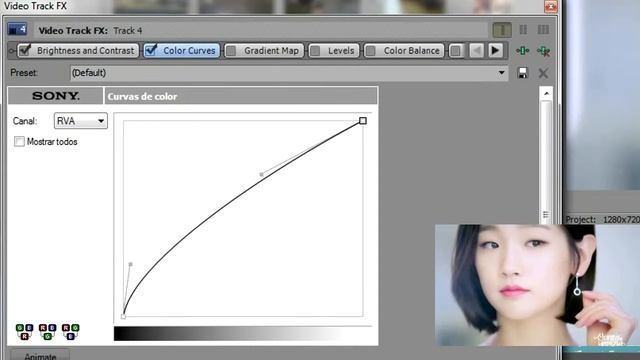
Task: Click the first RGB channel swap icon
Action: (24, 331)
